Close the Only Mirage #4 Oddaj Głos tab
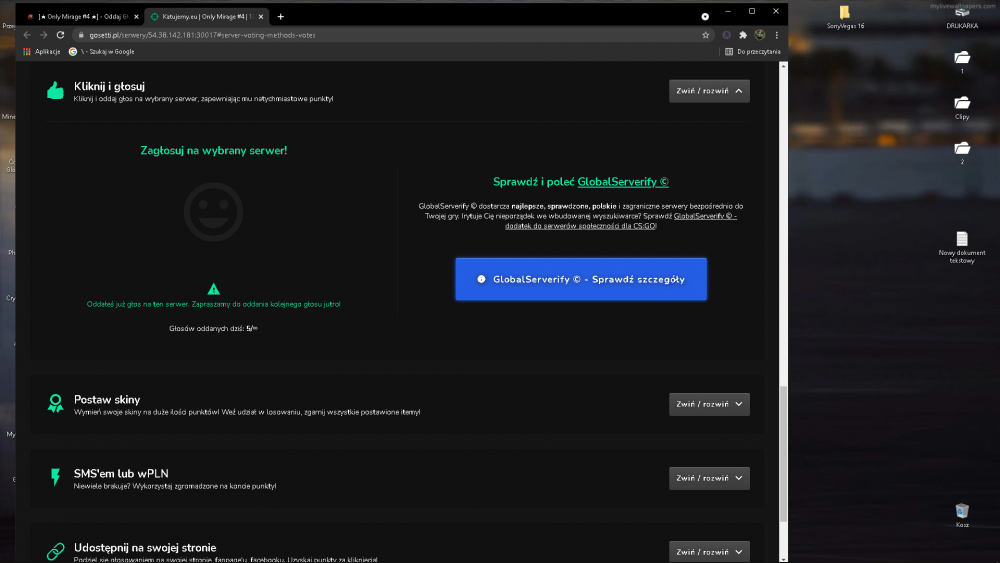Screen dimensions: 1000x563 click(136, 17)
